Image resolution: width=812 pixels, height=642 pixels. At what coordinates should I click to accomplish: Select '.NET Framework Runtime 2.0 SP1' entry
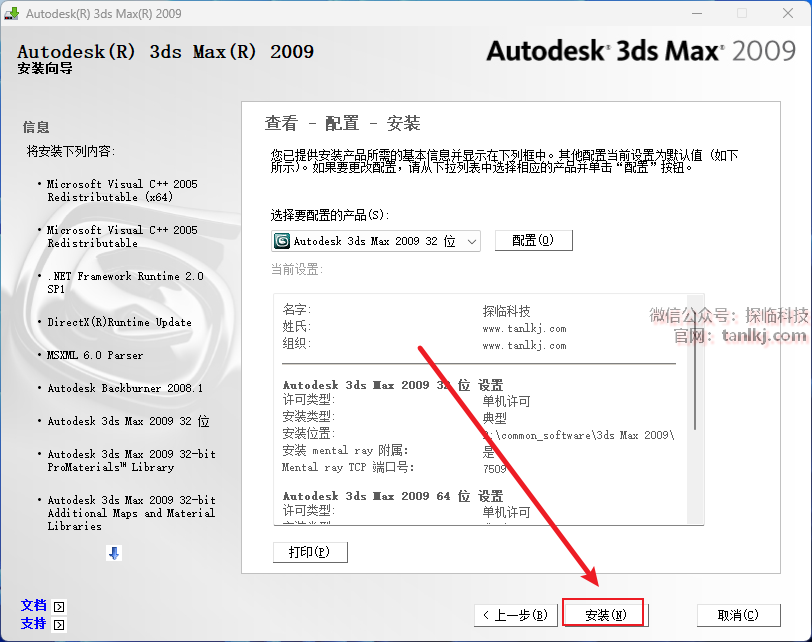[x=125, y=282]
